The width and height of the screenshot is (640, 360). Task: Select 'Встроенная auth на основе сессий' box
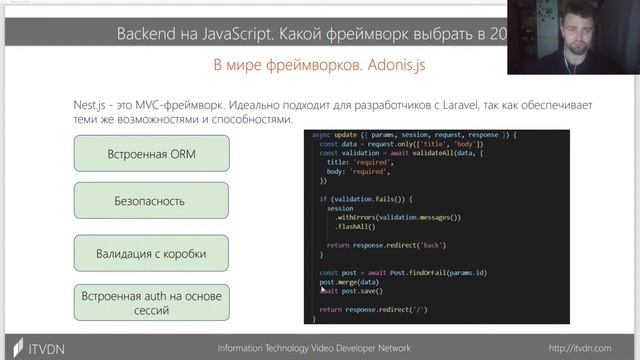coord(151,302)
